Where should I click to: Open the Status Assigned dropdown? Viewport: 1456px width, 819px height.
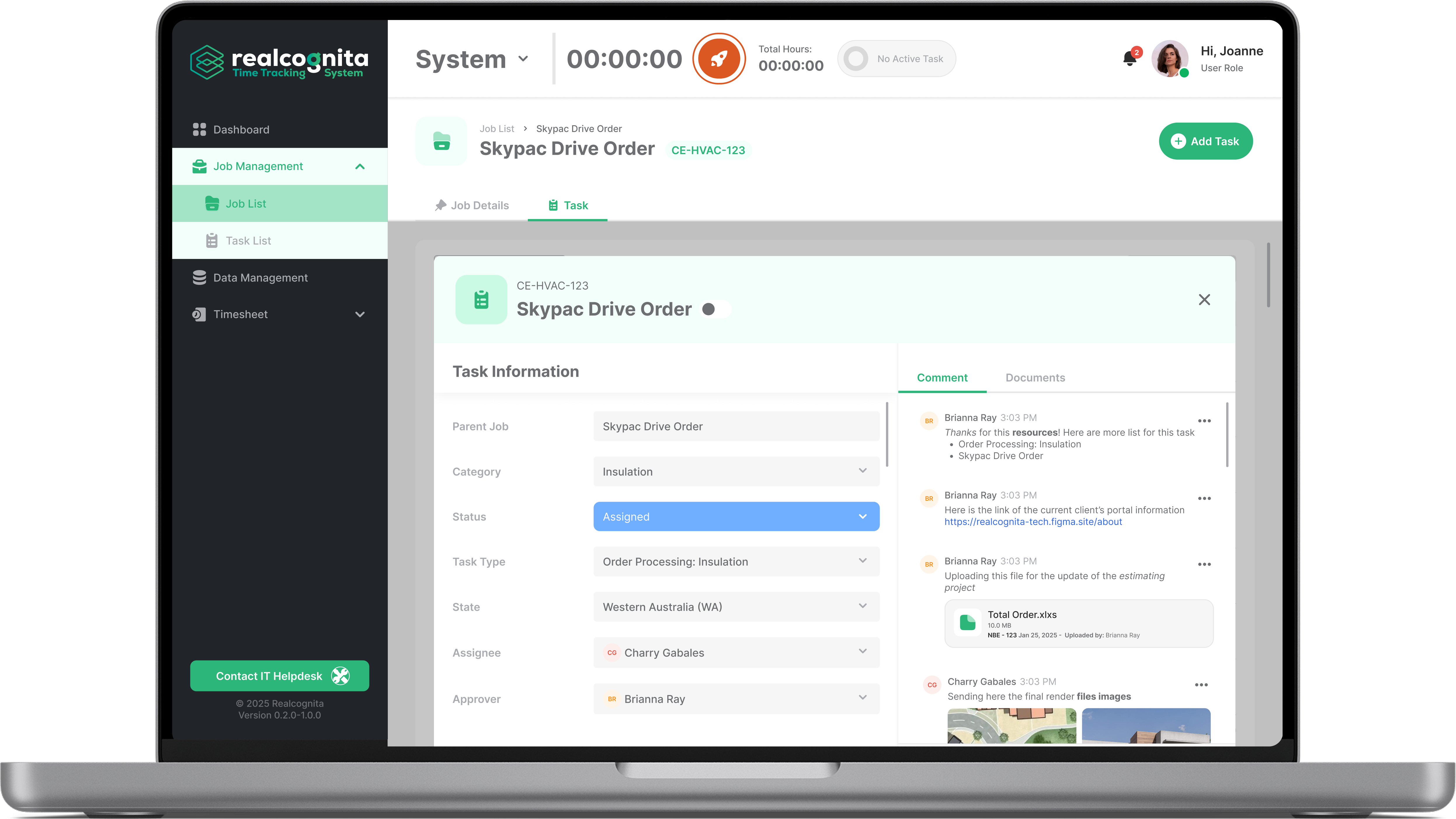(736, 517)
